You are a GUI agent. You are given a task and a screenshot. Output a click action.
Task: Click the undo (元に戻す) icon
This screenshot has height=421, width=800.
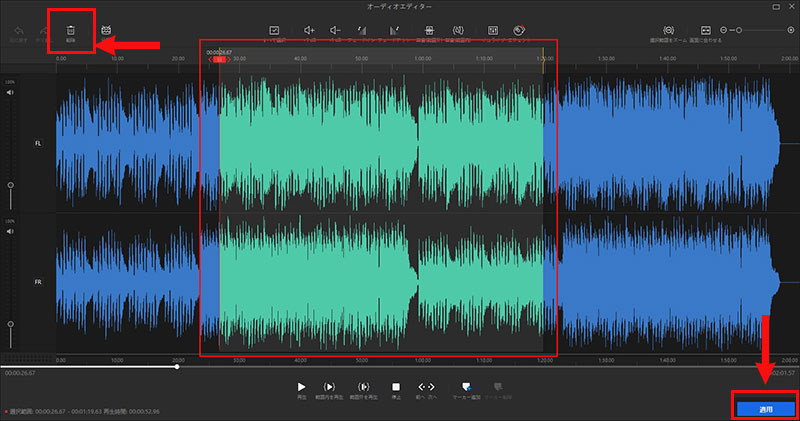click(x=17, y=32)
